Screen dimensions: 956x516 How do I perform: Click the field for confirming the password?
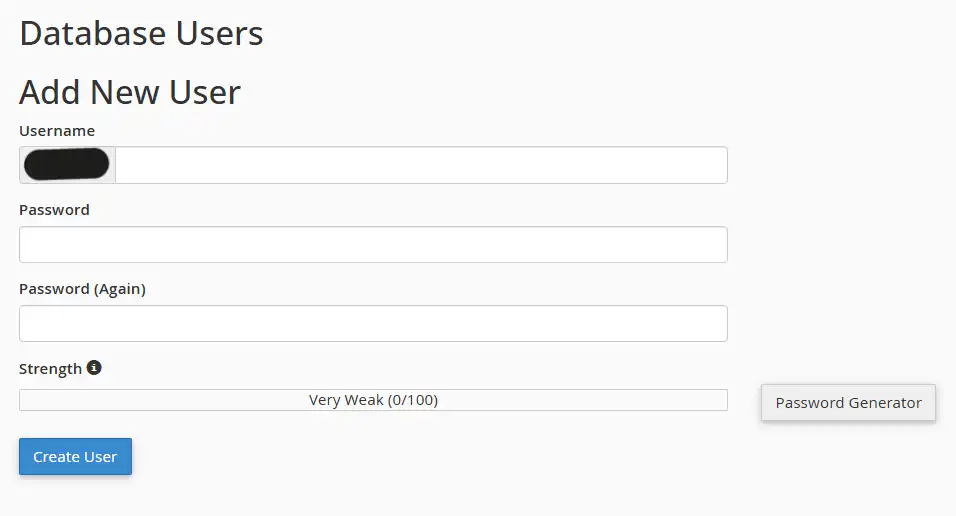[373, 323]
